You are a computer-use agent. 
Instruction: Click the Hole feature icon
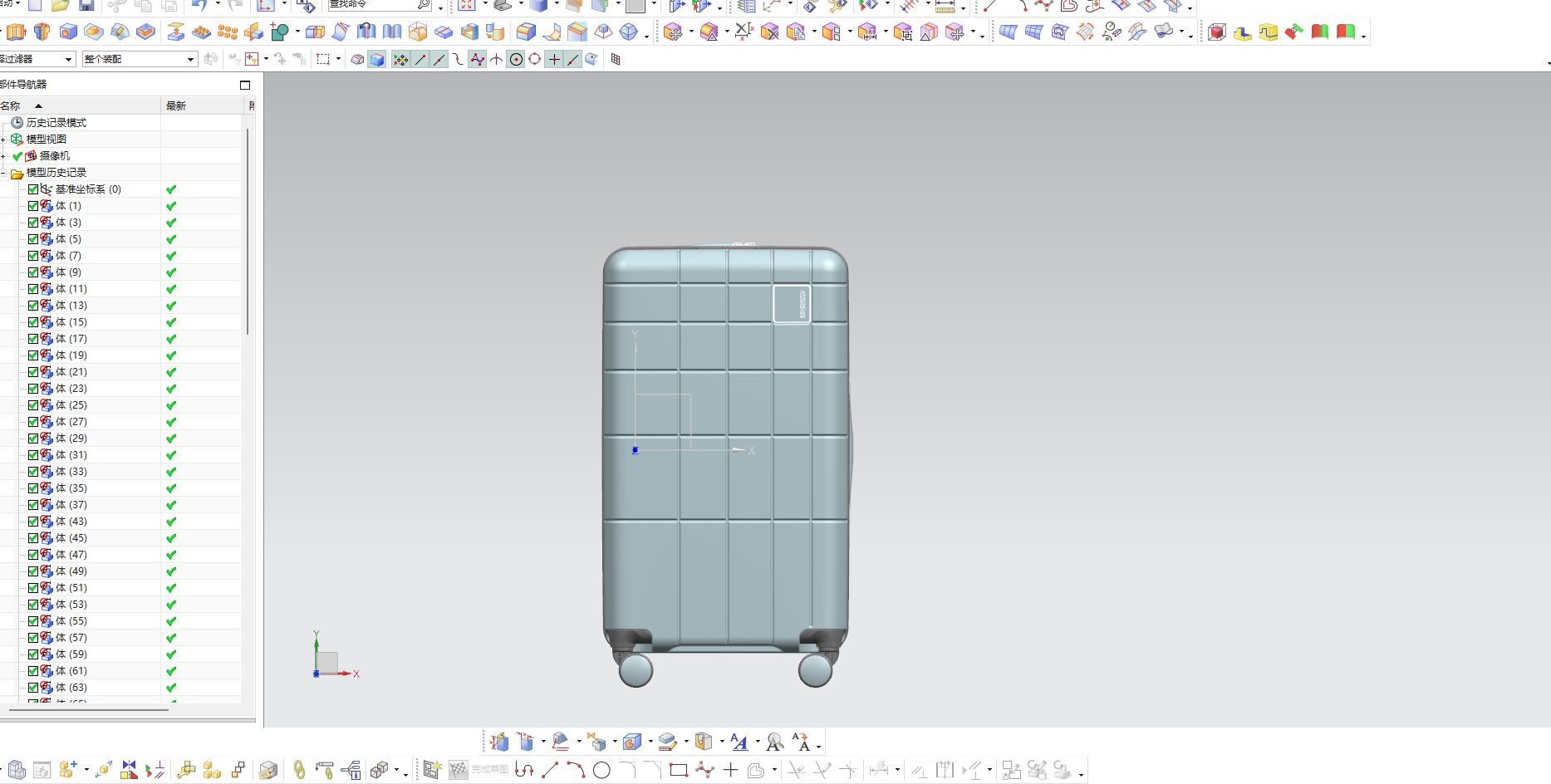68,32
